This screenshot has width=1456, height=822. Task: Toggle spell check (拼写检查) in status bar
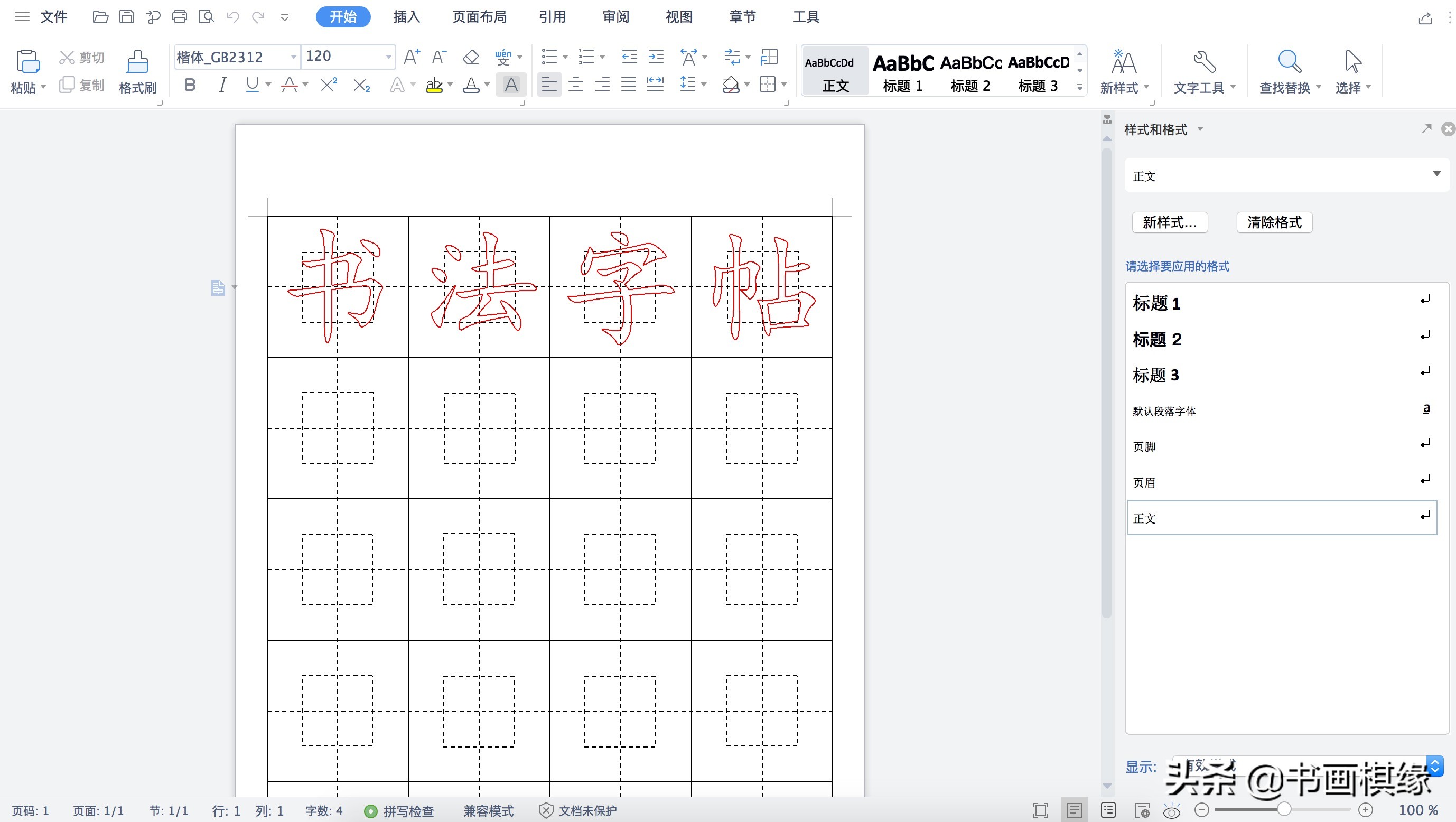pyautogui.click(x=399, y=811)
